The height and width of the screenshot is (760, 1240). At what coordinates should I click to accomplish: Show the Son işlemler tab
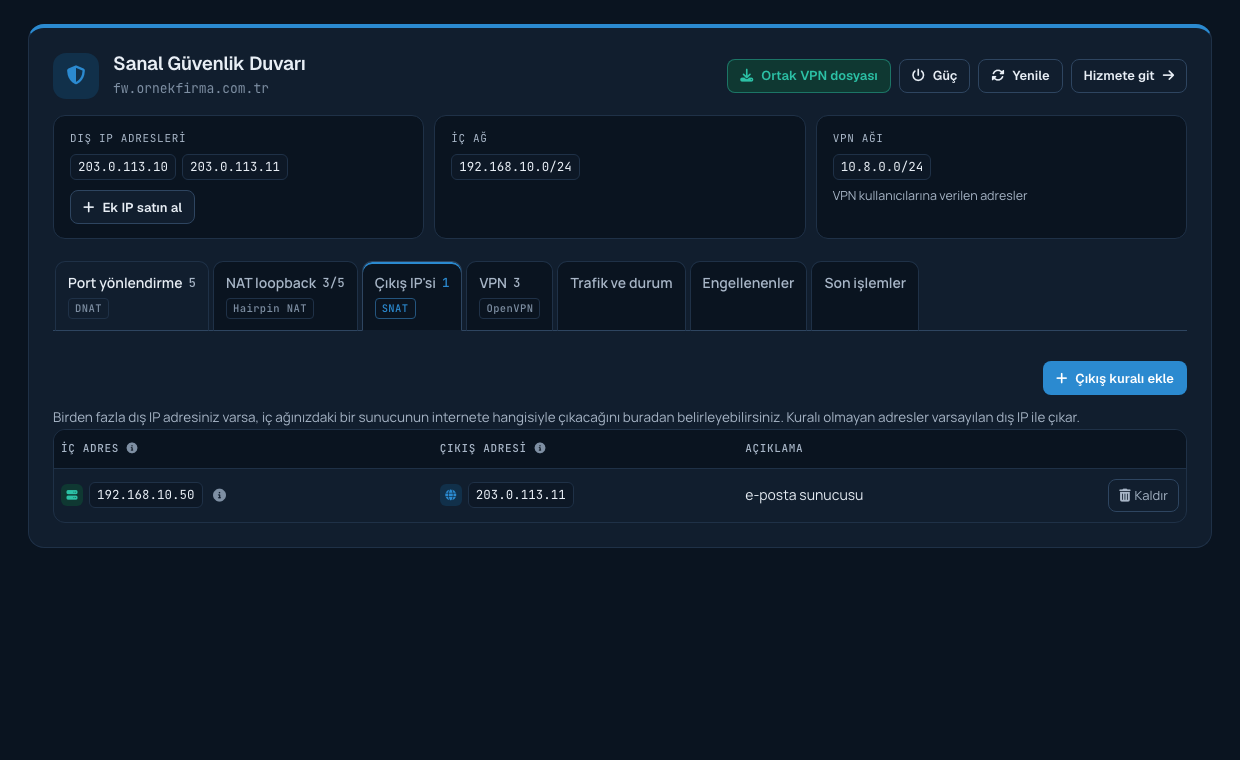865,296
